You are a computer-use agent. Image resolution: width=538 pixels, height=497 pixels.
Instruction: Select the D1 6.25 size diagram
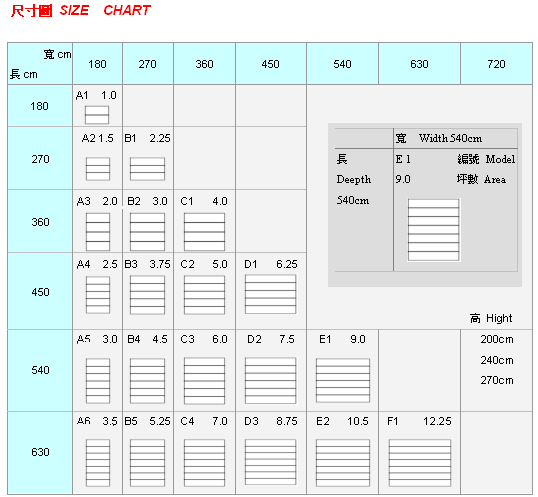click(x=270, y=294)
